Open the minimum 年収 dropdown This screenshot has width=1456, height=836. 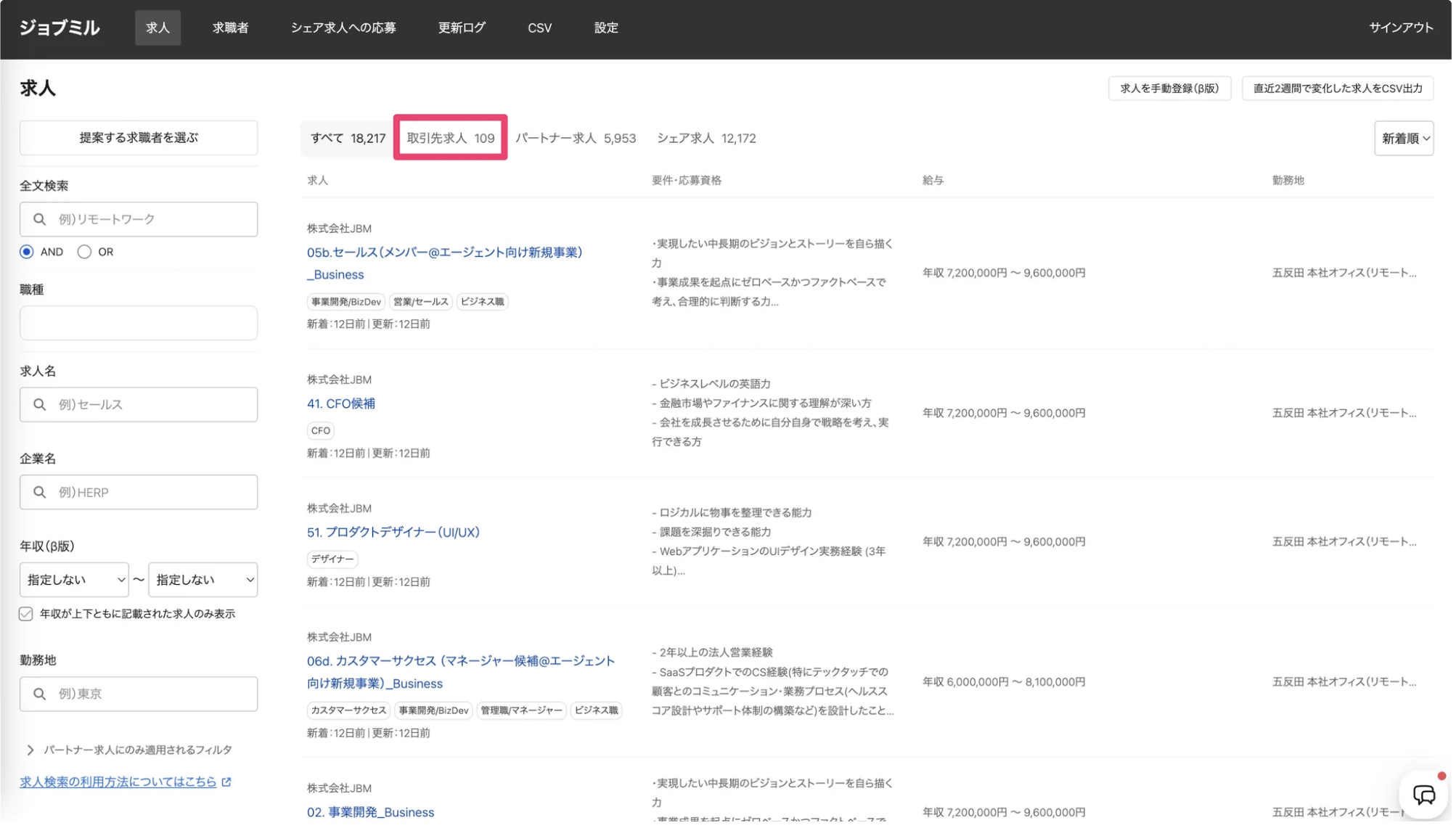click(74, 581)
